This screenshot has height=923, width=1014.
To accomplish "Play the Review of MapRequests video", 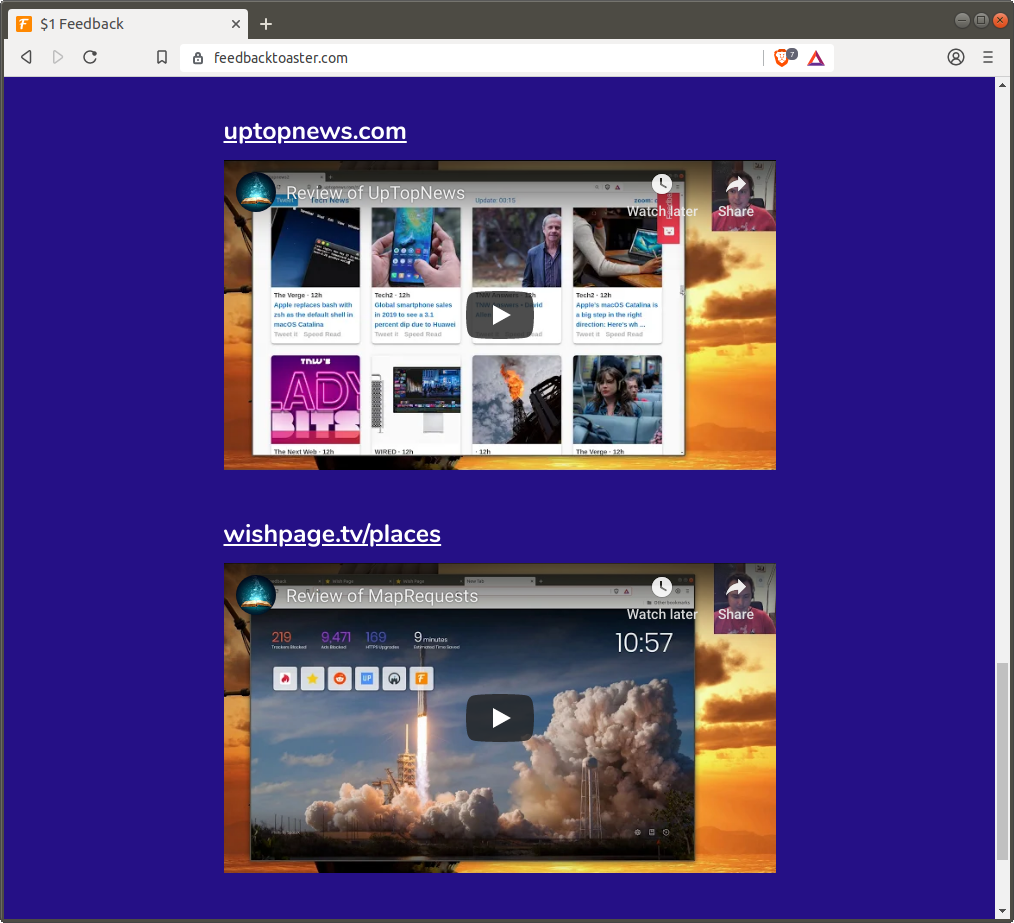I will coord(500,718).
